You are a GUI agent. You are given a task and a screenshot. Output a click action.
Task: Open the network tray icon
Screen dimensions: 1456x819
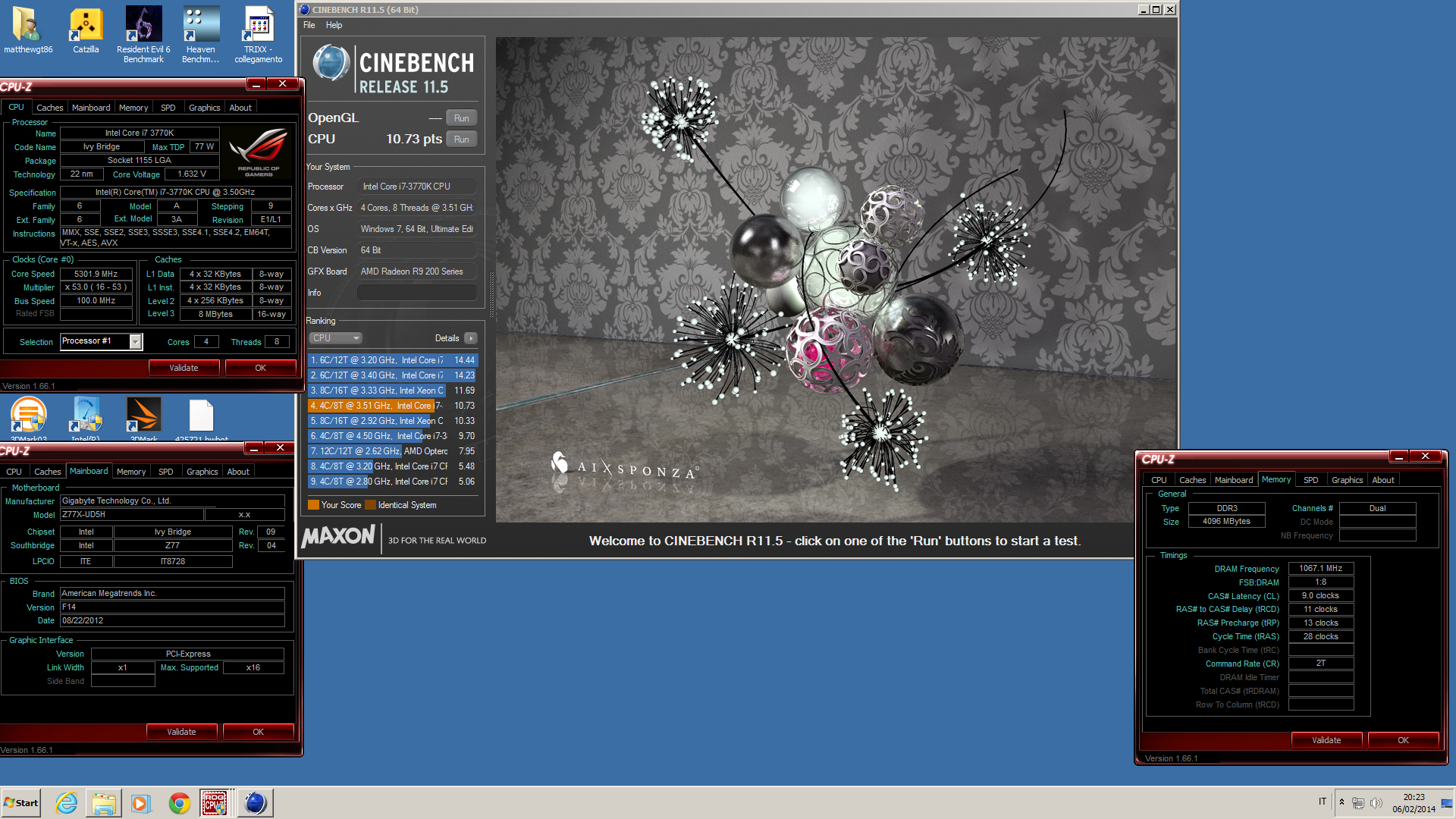coord(1358,802)
